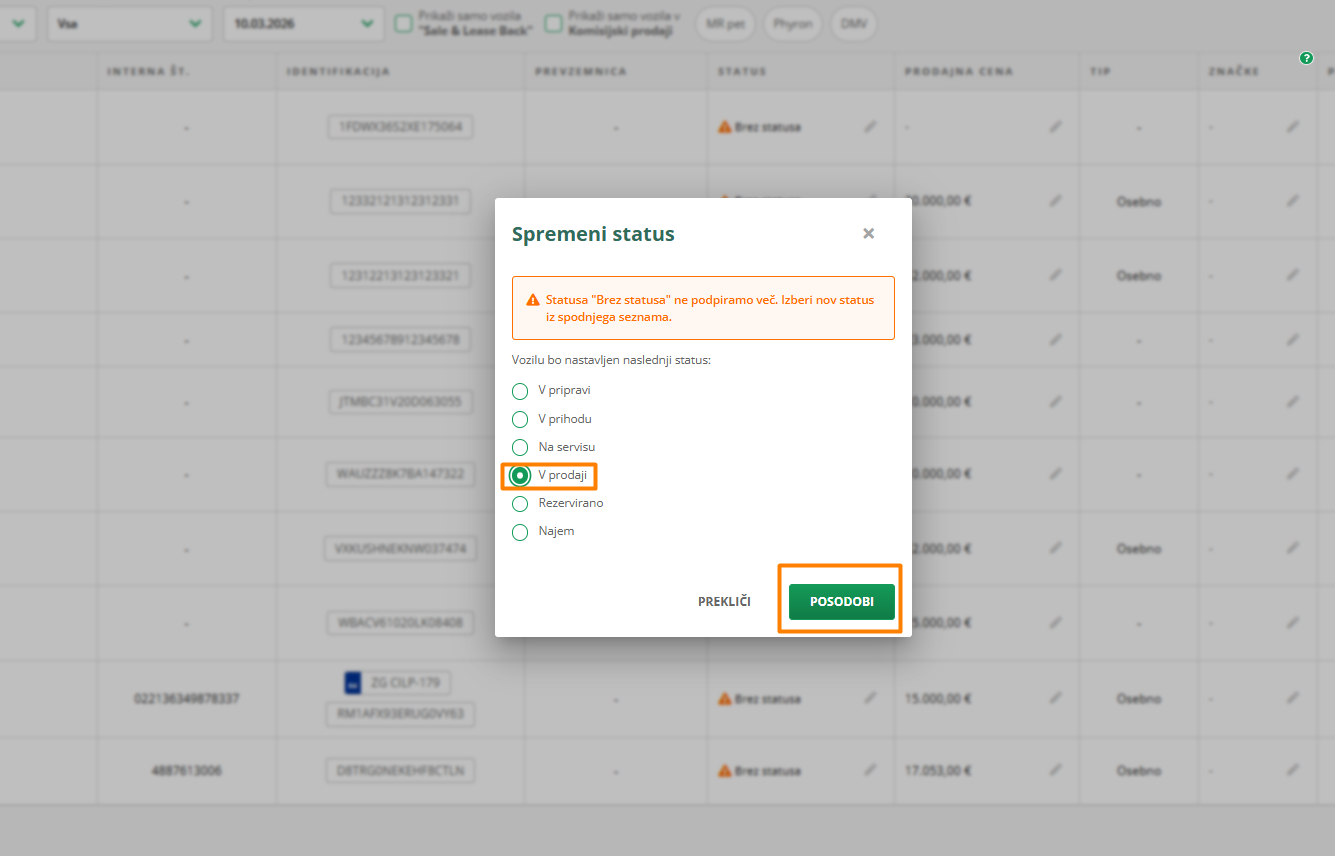Tick the Komisijski prodaji checkbox

[x=553, y=23]
